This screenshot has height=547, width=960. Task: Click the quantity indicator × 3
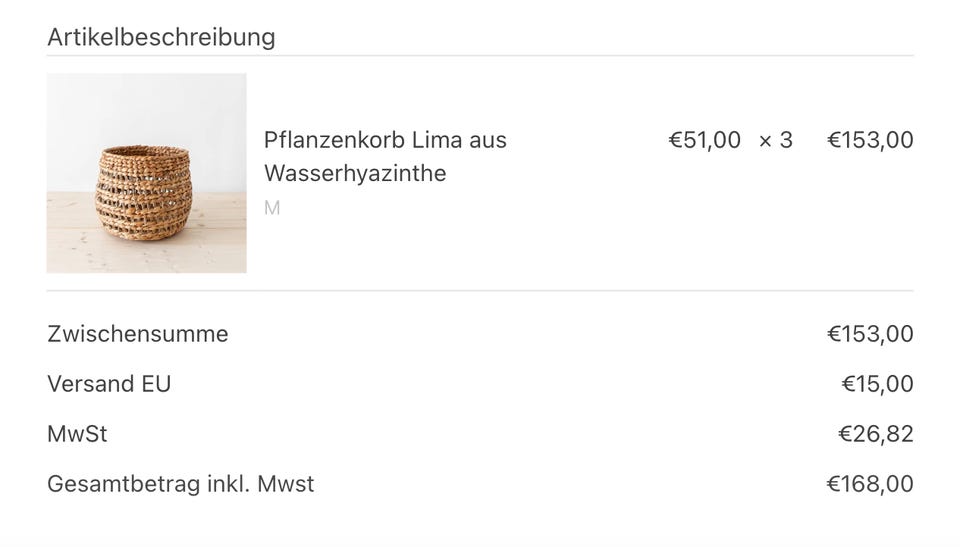click(x=776, y=140)
